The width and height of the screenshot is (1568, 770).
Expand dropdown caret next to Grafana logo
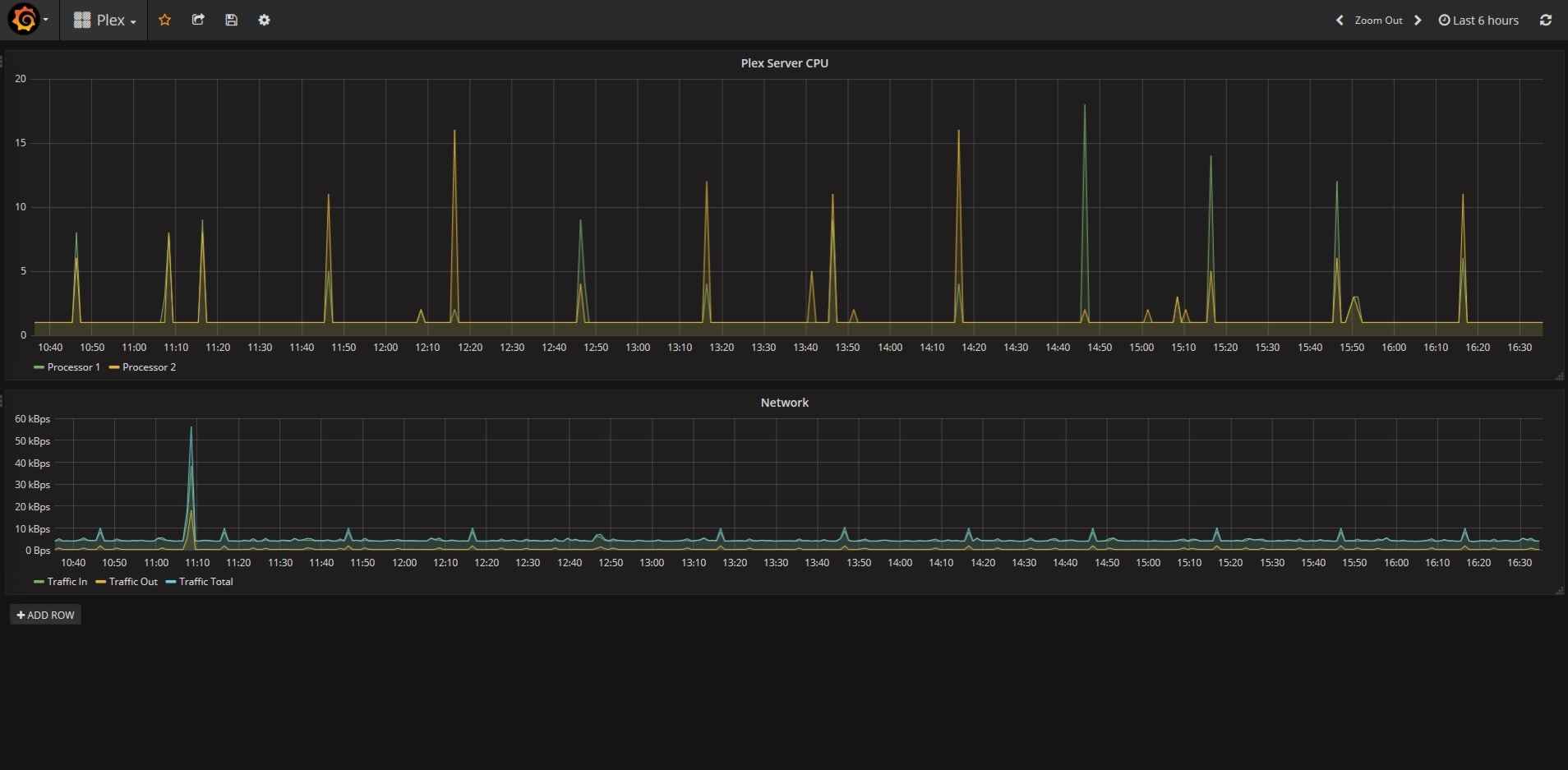click(45, 20)
